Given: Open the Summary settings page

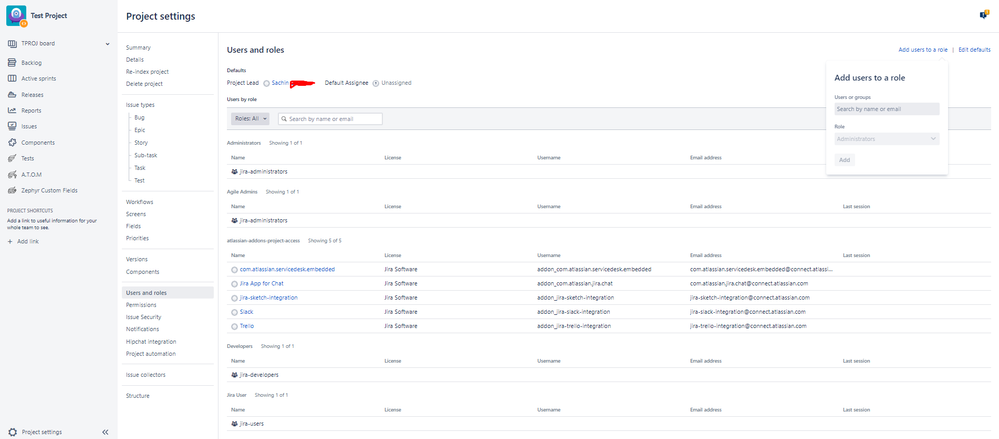Looking at the screenshot, I should [138, 48].
